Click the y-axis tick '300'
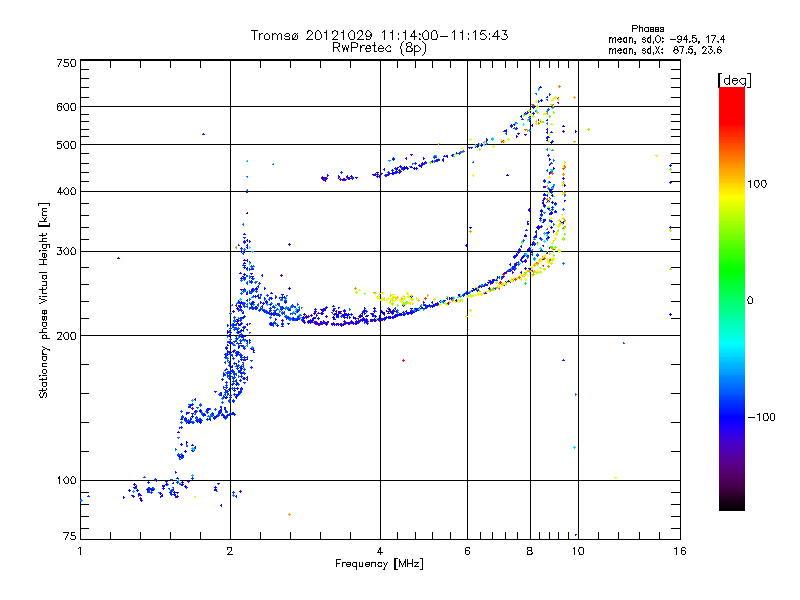Screen dimensions: 800x600 pos(67,251)
